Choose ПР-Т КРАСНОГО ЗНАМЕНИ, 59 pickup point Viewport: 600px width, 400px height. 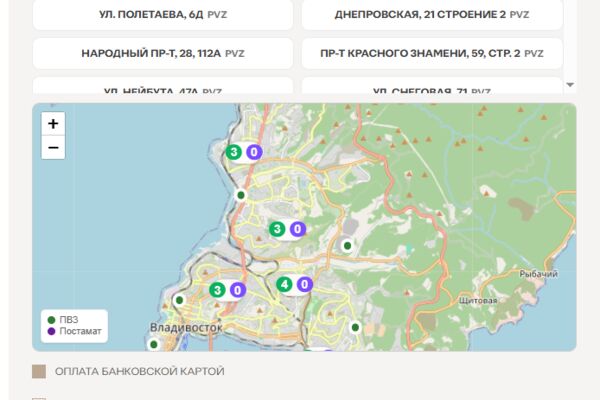coord(432,53)
